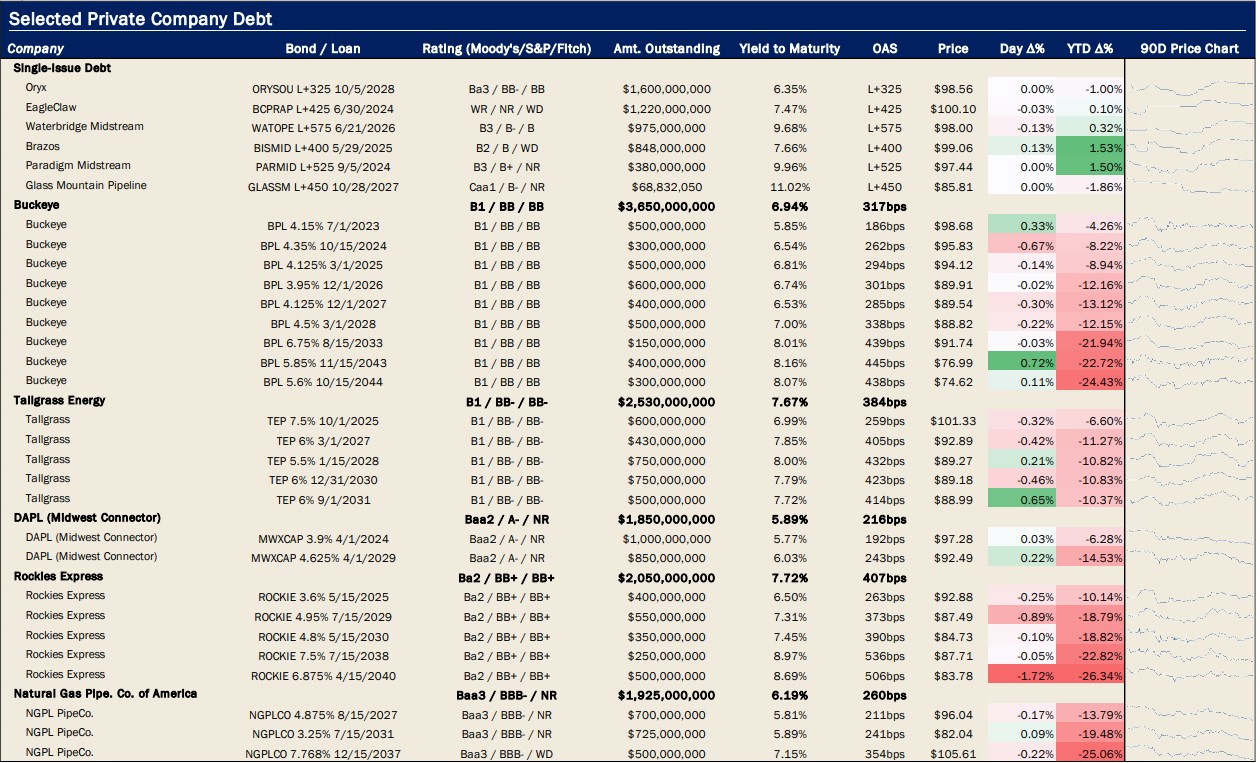Click the price '$100.10'

[953, 109]
